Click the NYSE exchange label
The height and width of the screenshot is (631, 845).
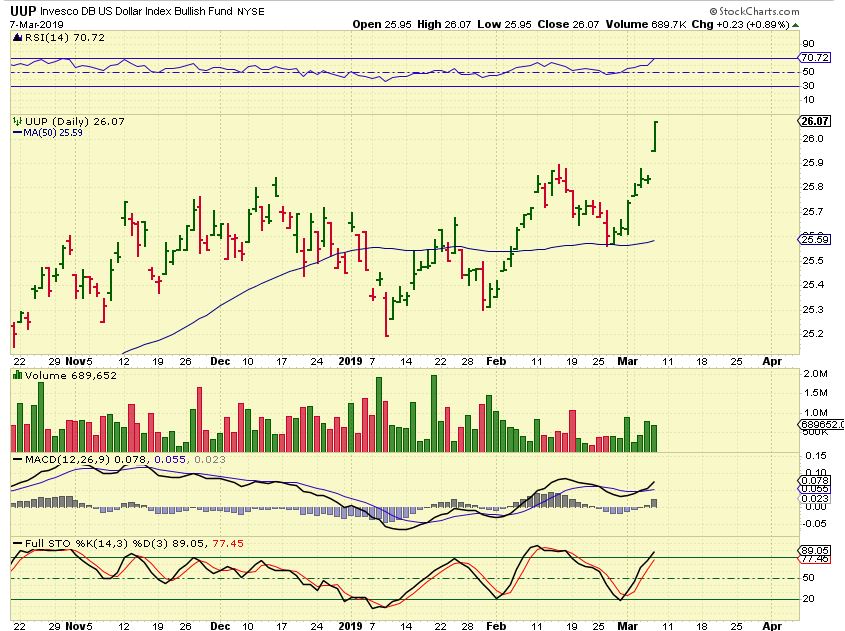click(x=251, y=11)
